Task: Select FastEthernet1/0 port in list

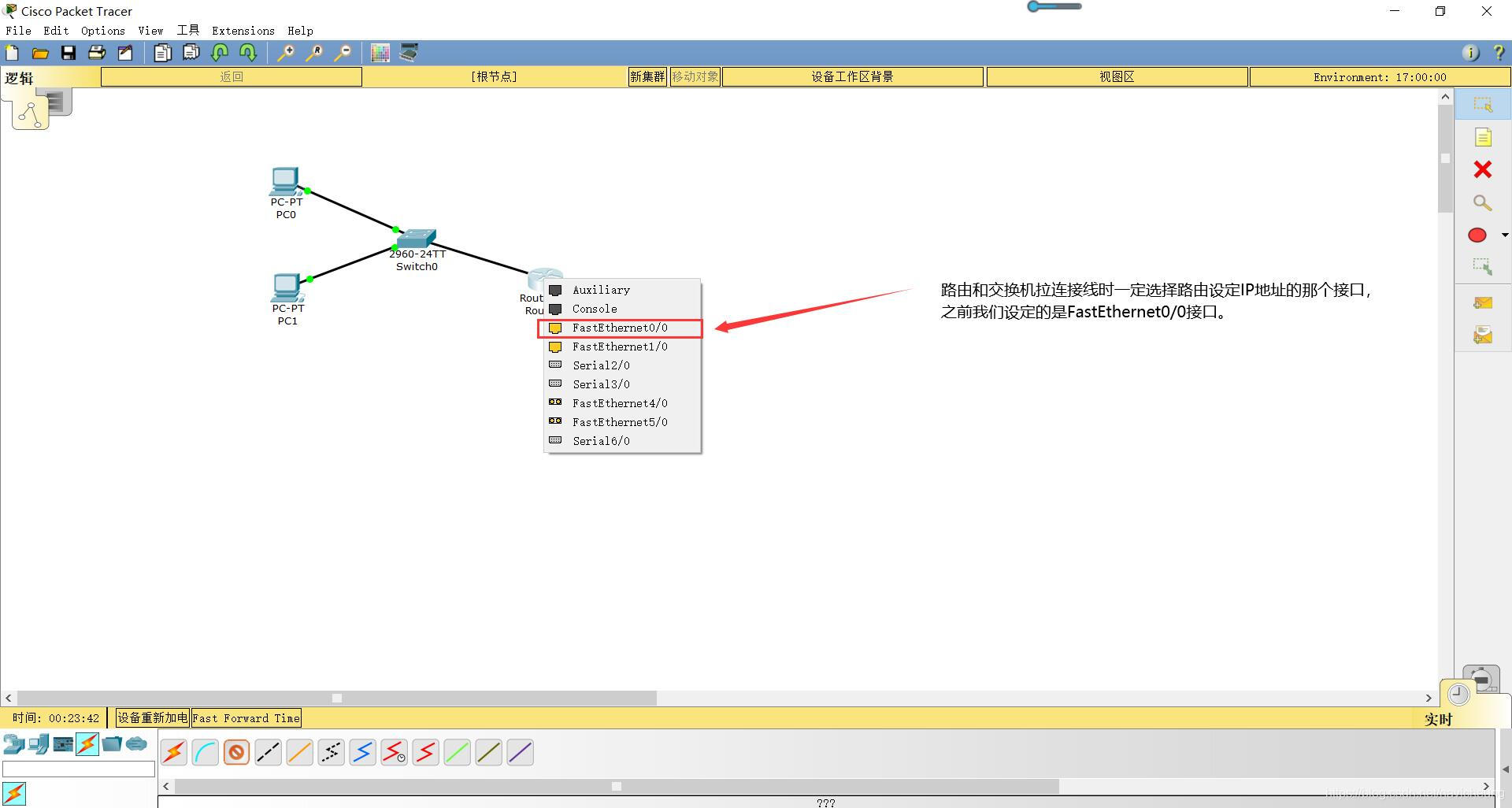Action: click(622, 347)
